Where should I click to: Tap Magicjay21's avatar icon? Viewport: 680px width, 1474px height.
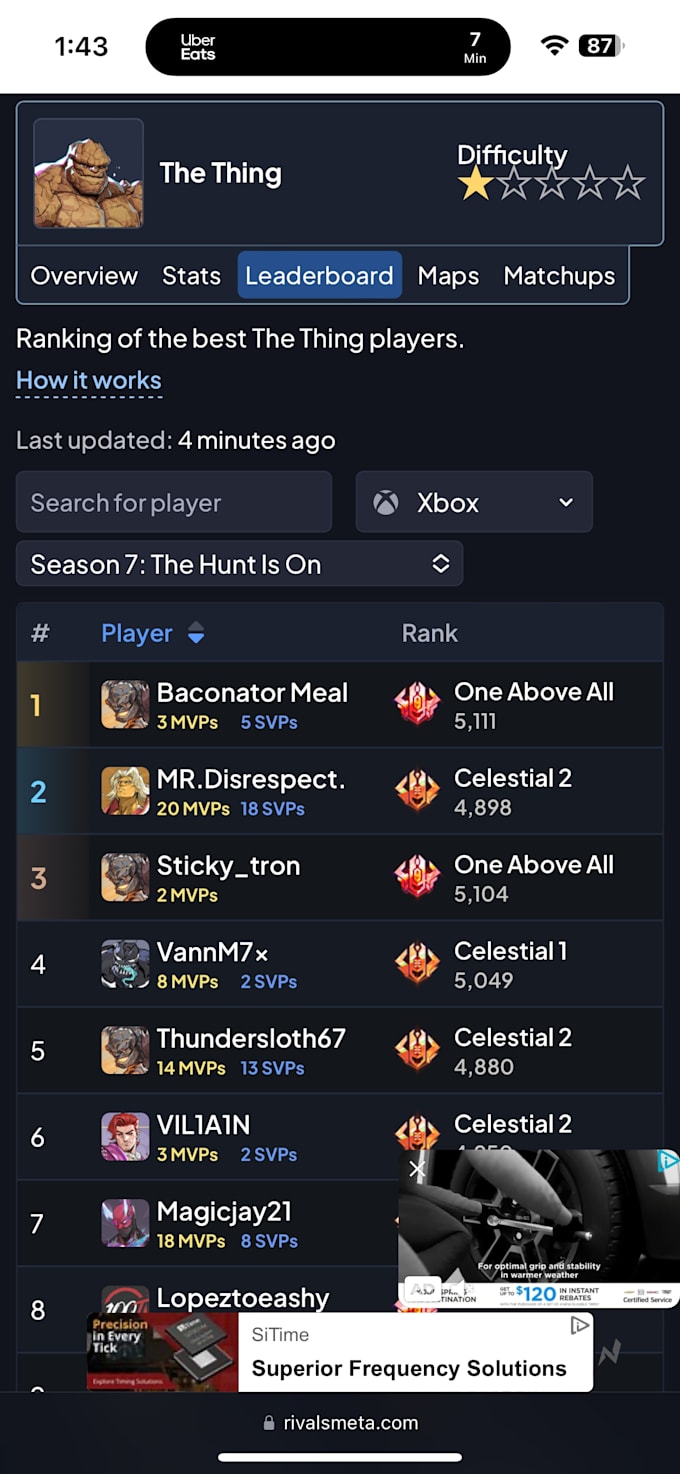(125, 1223)
